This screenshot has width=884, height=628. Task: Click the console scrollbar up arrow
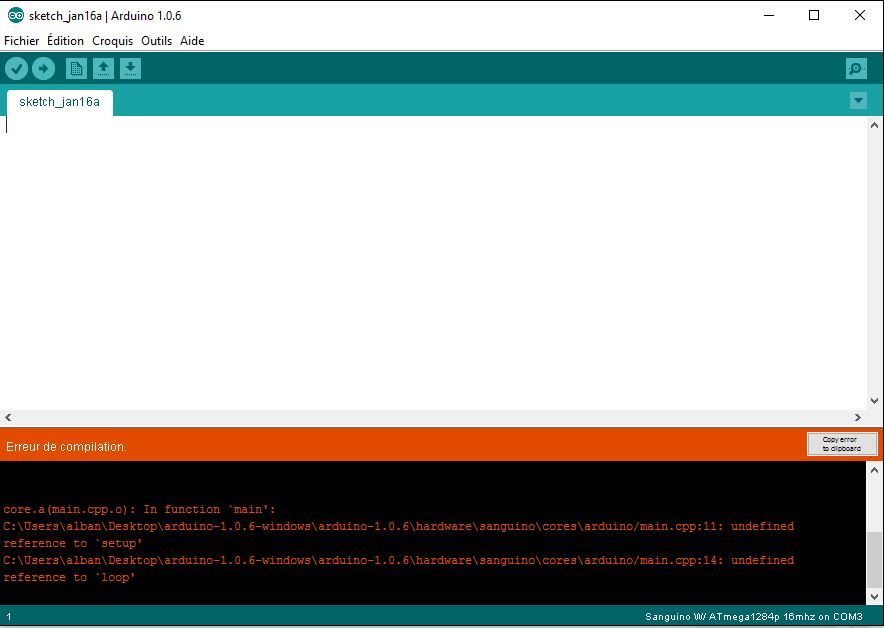tap(874, 470)
